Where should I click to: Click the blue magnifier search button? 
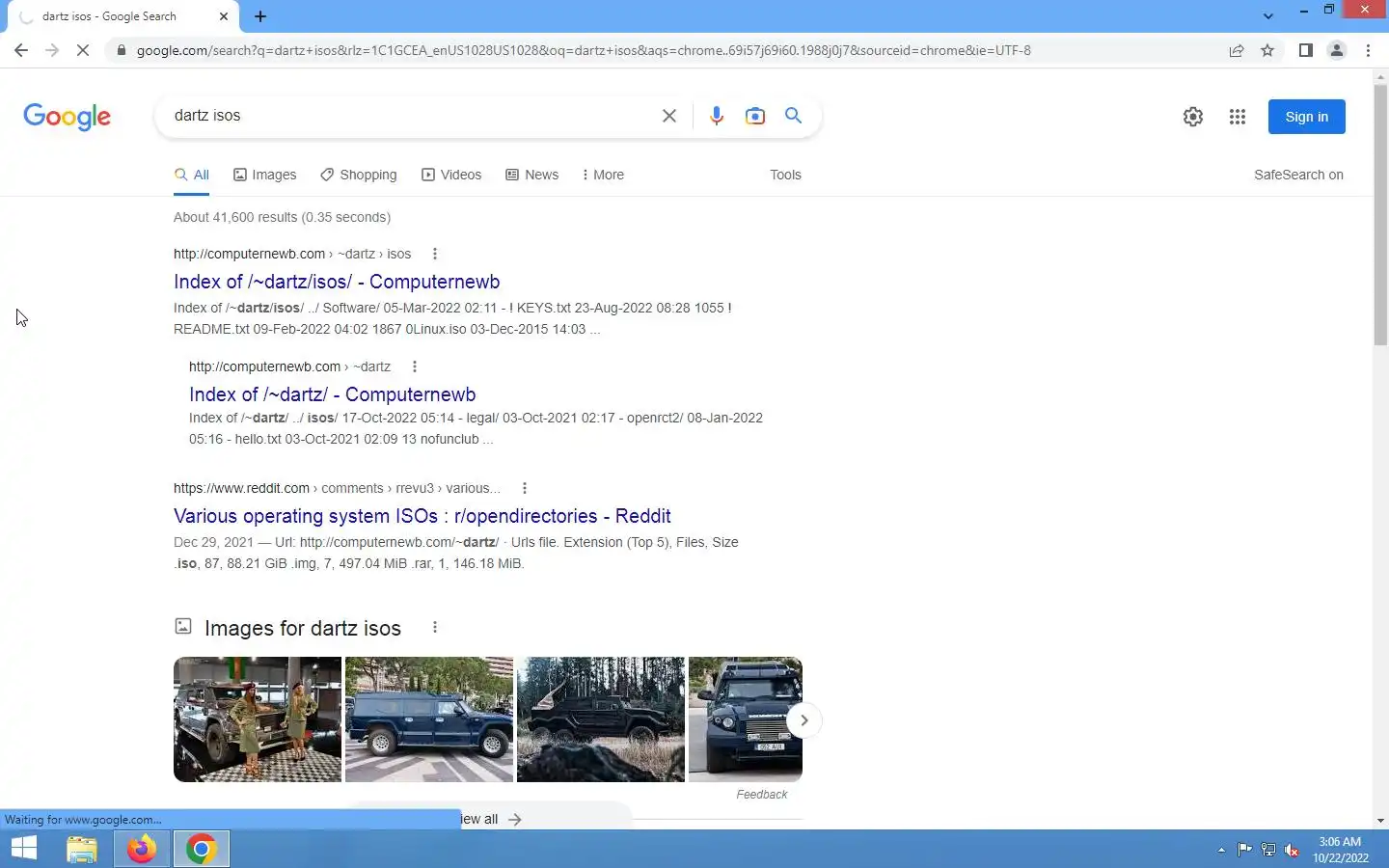tap(794, 116)
